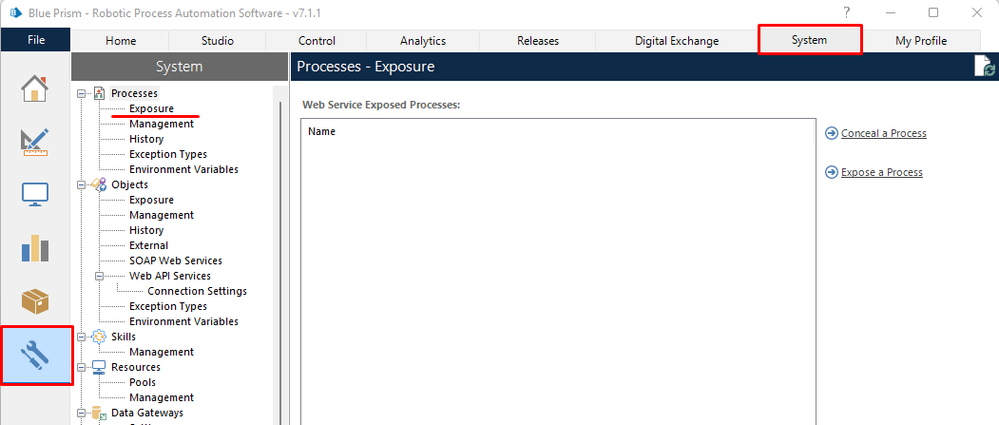
Task: Select Environment Variables under Objects
Action: [183, 321]
